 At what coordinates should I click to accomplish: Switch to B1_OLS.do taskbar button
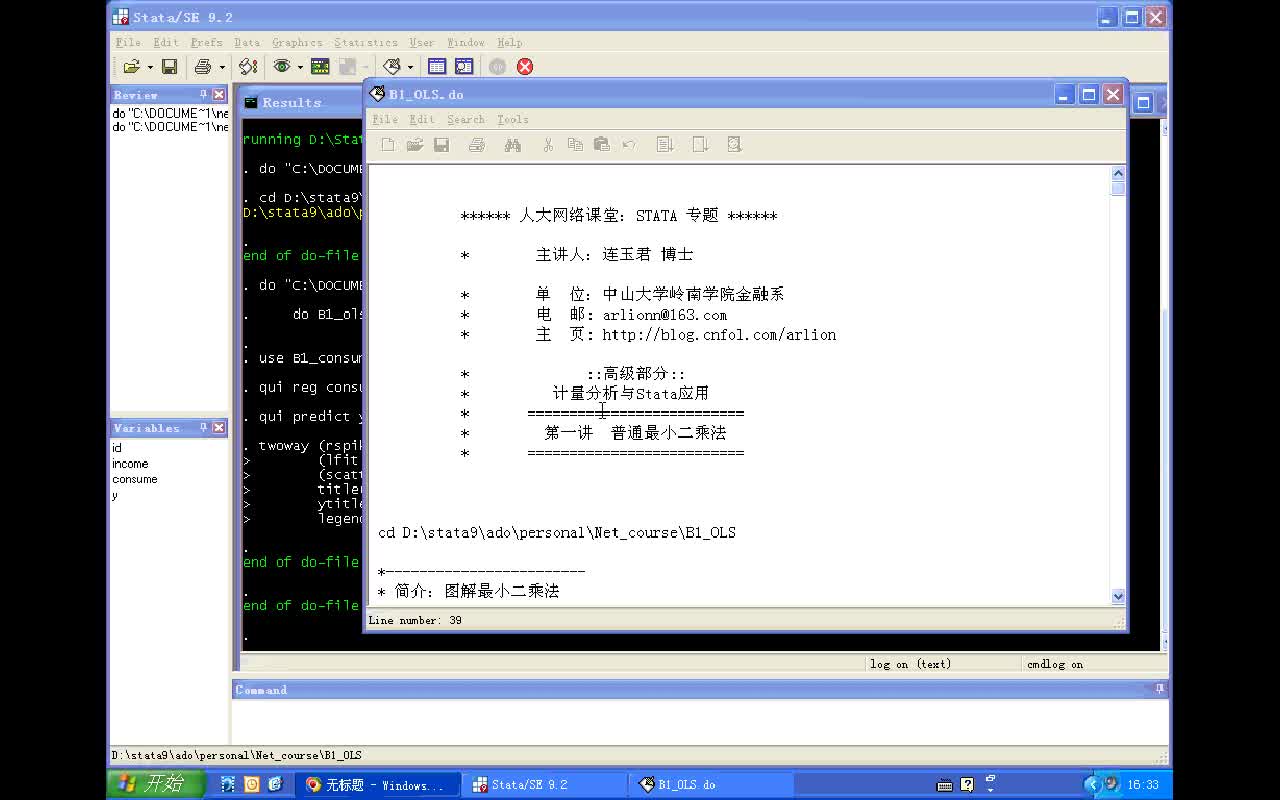(710, 785)
